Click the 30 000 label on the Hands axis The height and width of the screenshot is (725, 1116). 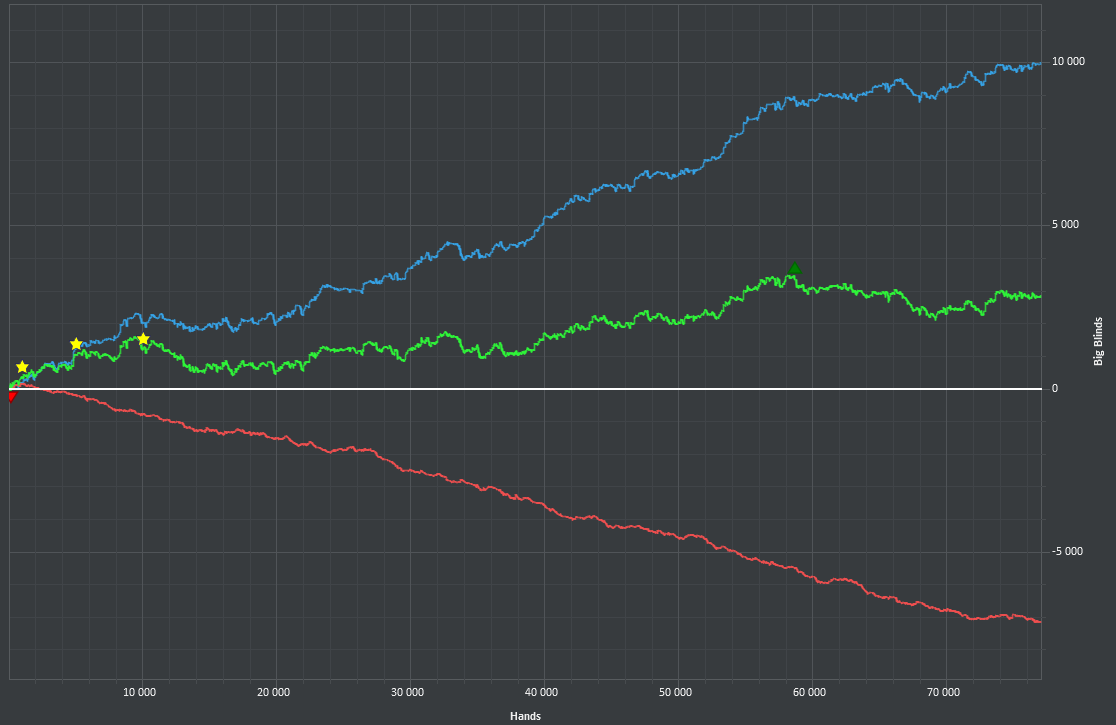coord(407,692)
